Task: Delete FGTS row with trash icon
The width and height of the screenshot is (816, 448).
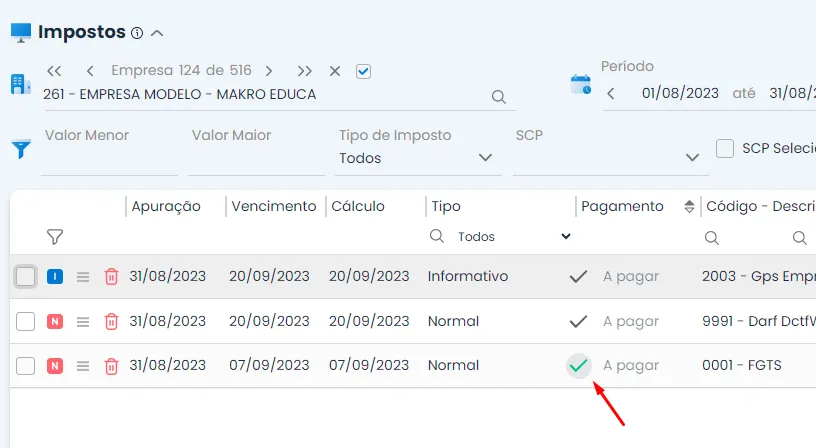Action: (x=111, y=366)
